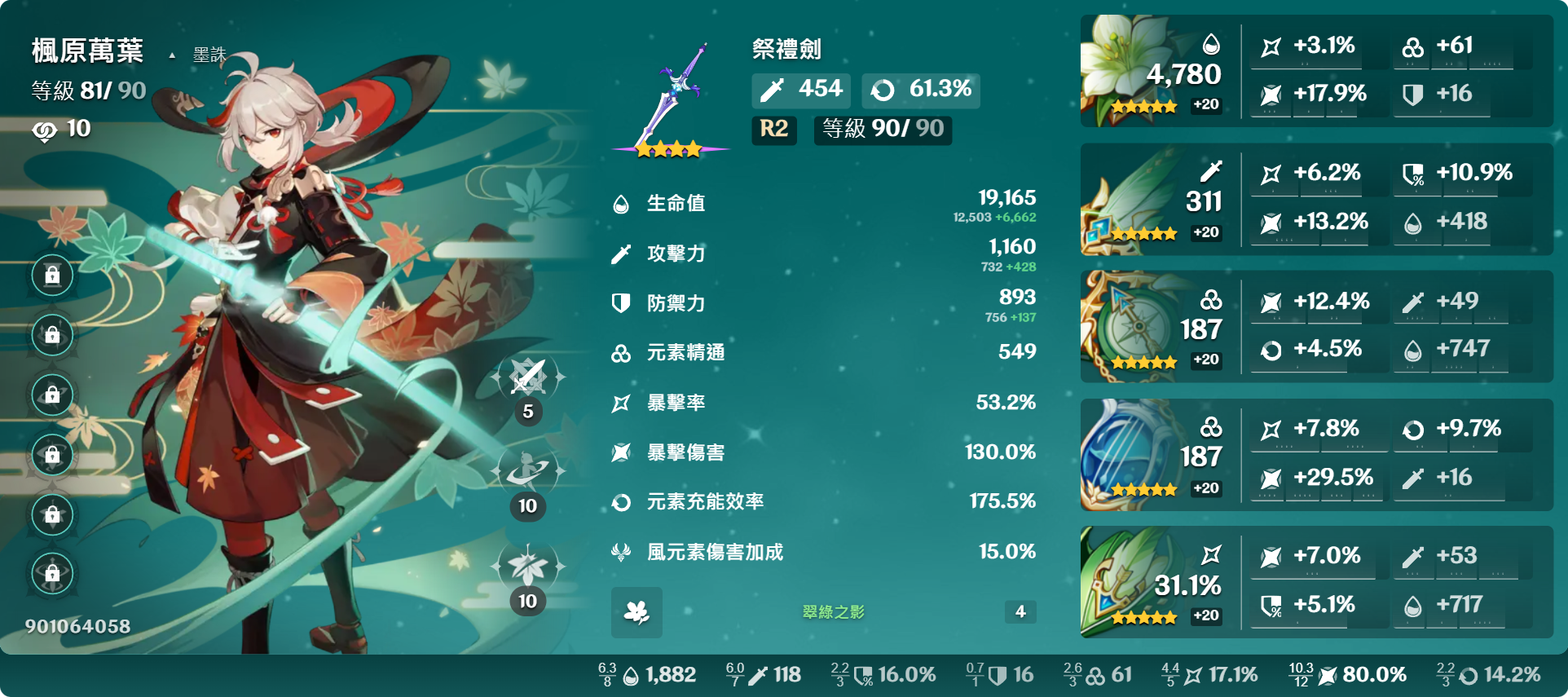Click the crit damage 80.0% summary
Viewport: 1568px width, 697px height.
click(1348, 675)
